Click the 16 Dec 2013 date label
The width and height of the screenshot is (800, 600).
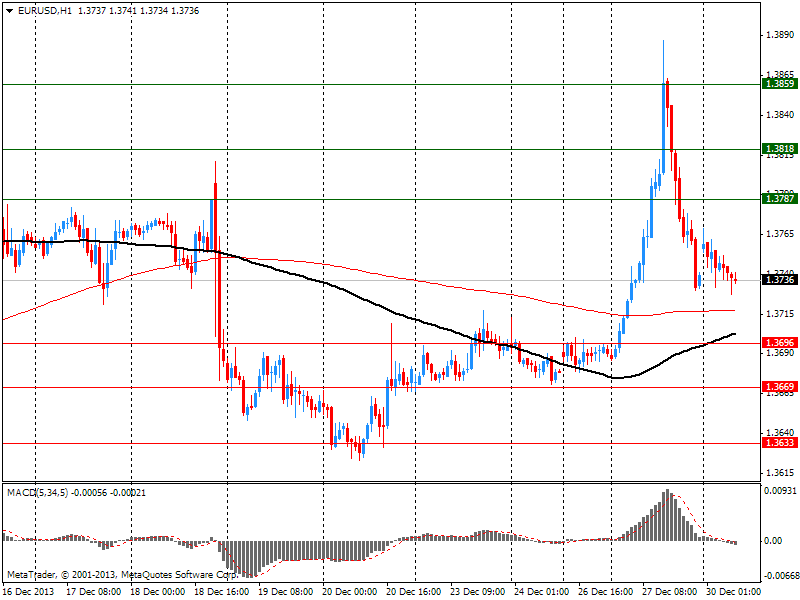coord(28,592)
